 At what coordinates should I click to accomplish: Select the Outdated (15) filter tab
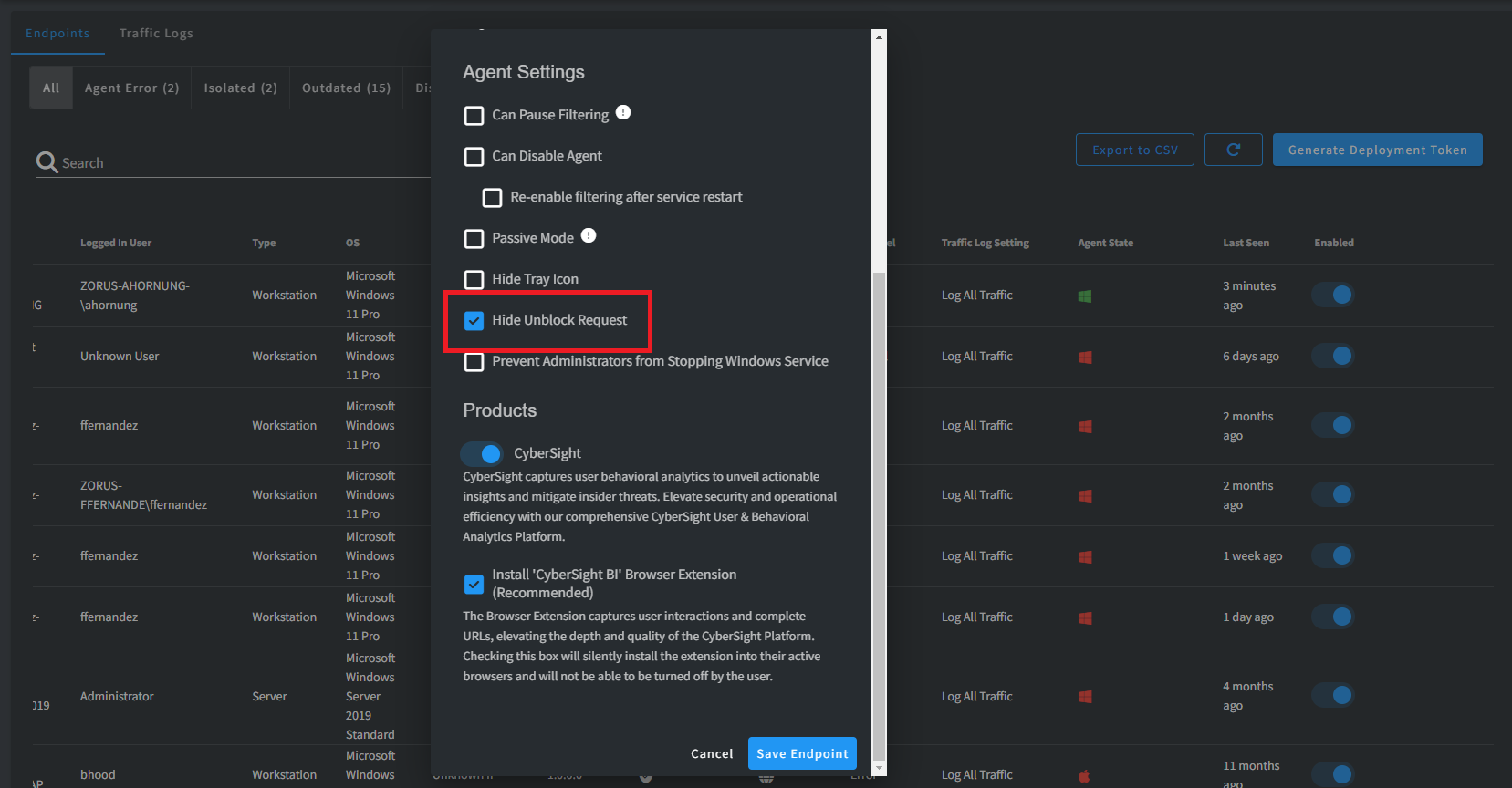(x=346, y=88)
